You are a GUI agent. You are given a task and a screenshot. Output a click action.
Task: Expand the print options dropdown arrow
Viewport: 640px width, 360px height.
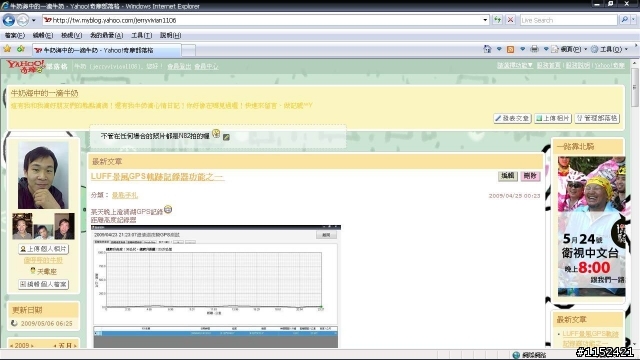546,49
